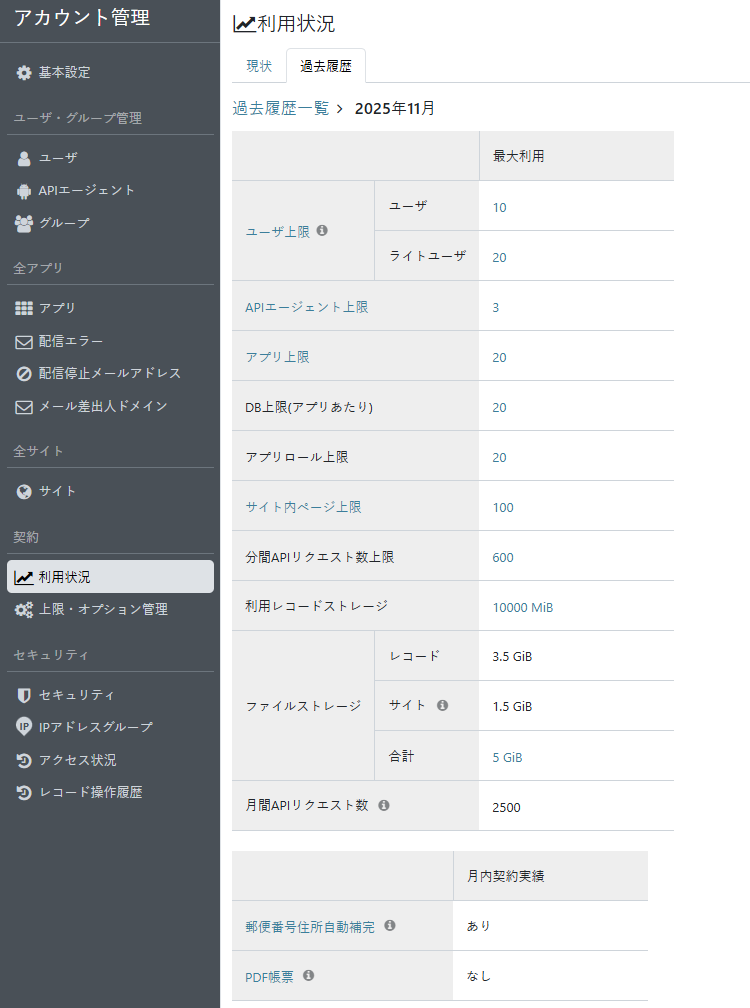
Task: Switch to the 現状 tab
Action: coord(259,66)
